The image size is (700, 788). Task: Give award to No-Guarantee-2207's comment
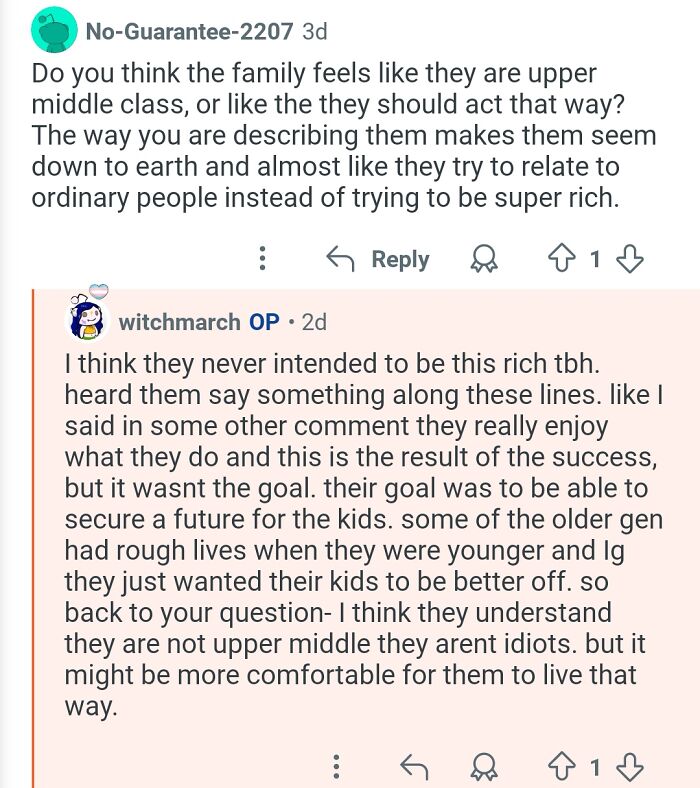485,260
